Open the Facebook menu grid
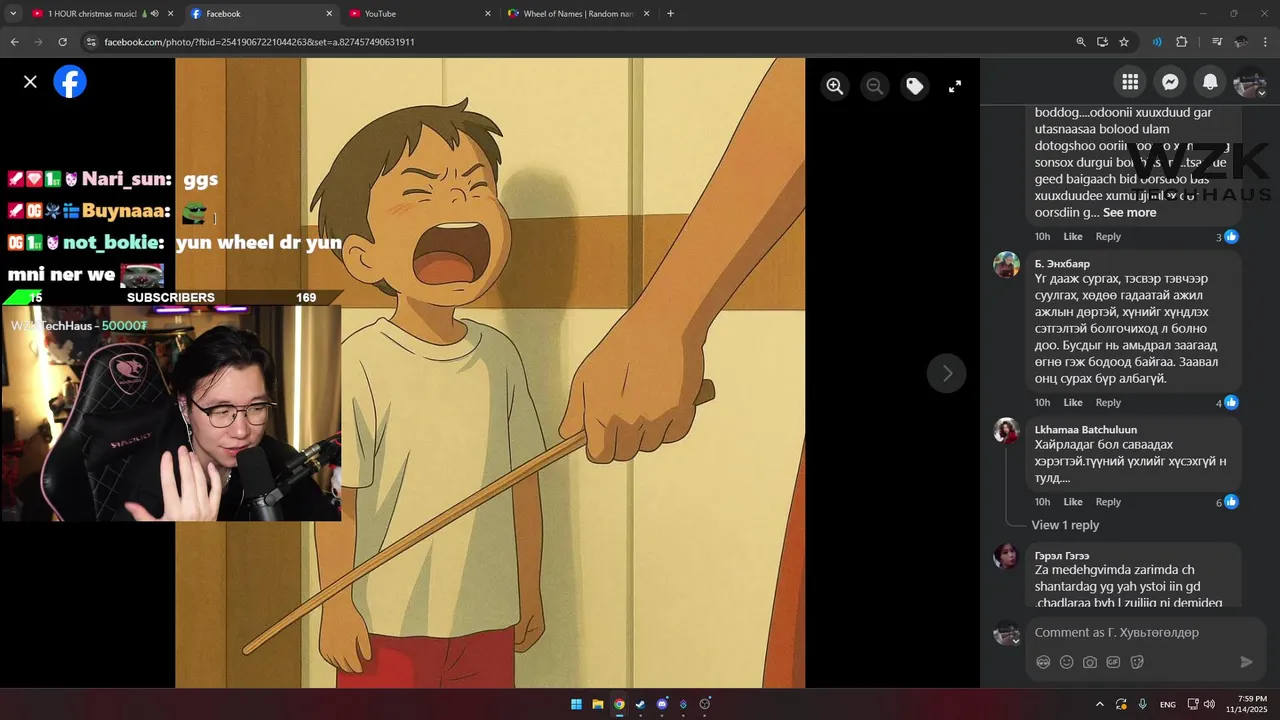This screenshot has height=720, width=1280. (1130, 82)
